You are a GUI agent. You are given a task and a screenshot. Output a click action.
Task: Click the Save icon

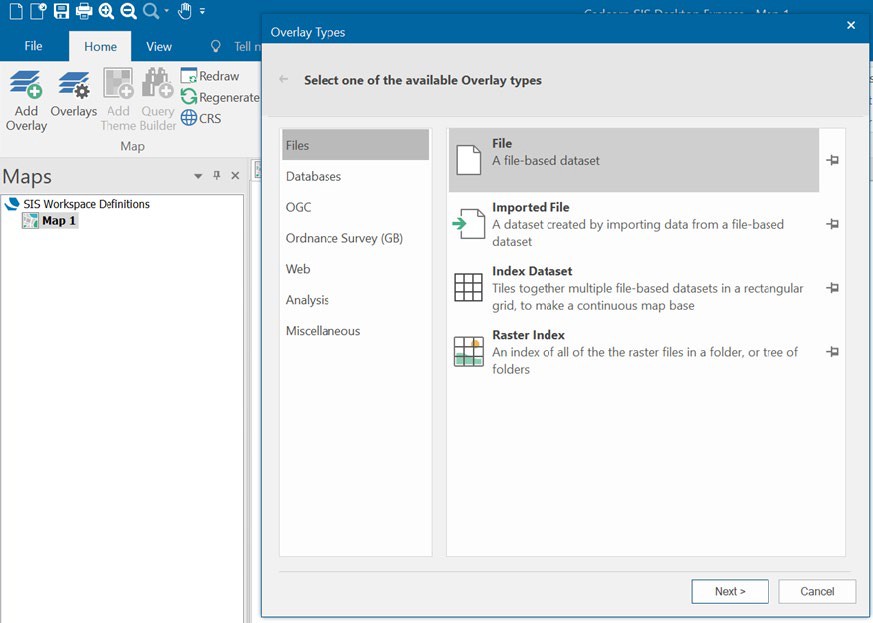tap(61, 12)
